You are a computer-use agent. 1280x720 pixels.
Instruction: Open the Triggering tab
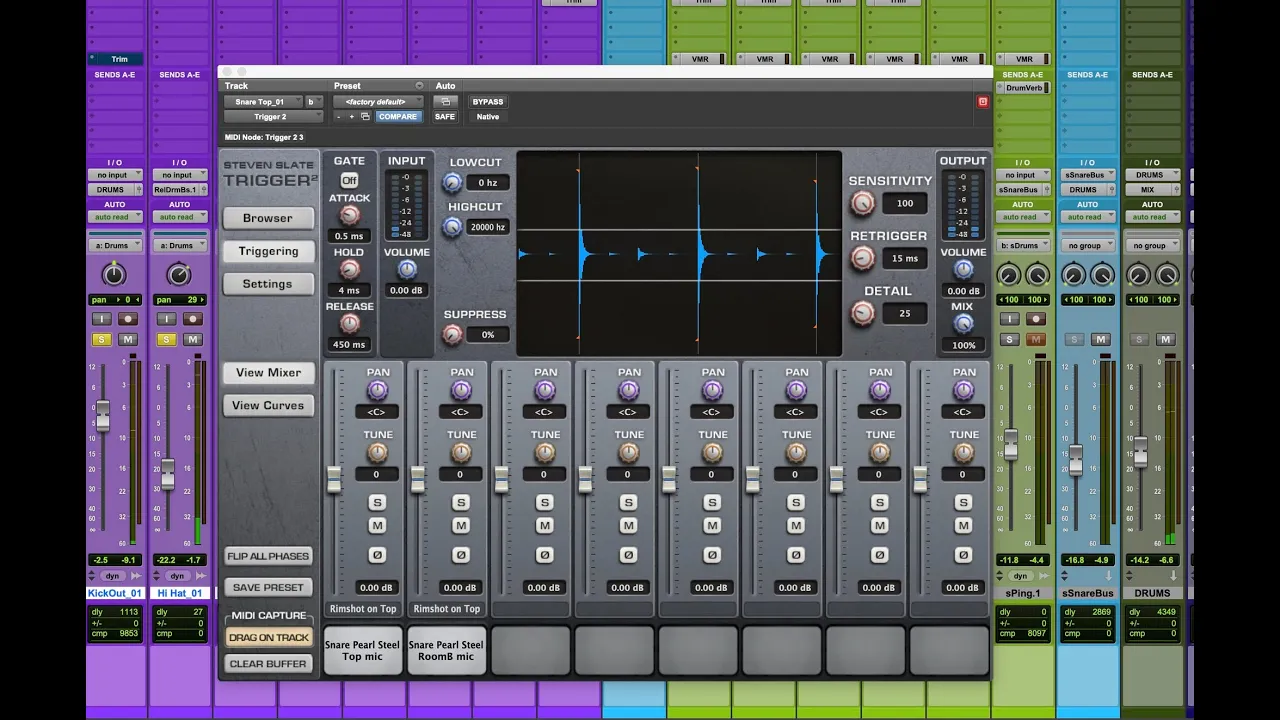coord(268,251)
